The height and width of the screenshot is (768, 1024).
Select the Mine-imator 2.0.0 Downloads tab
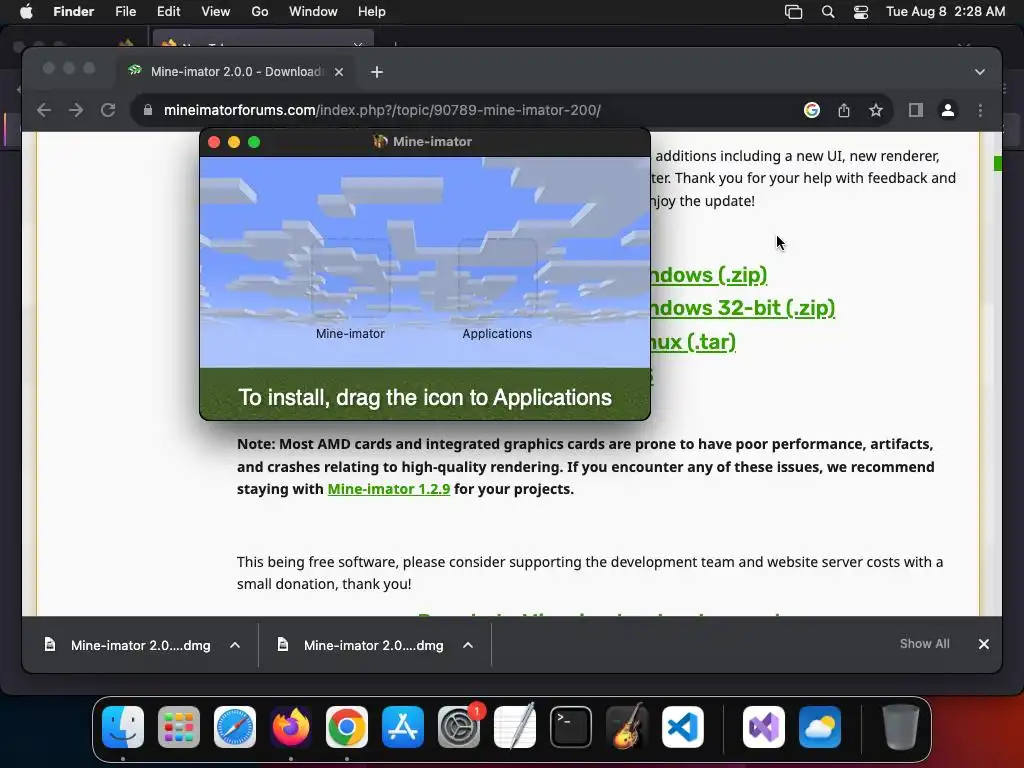(236, 72)
